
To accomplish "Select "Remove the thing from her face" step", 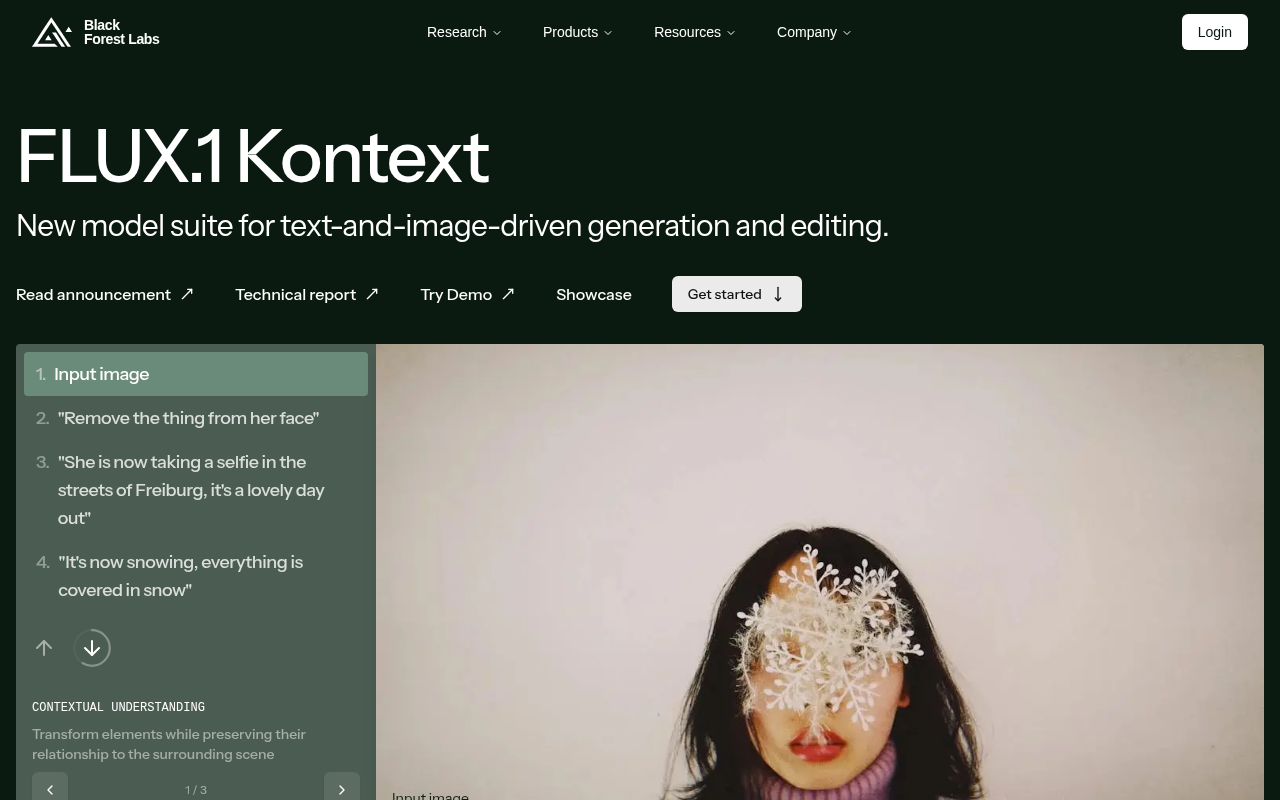I will click(196, 418).
